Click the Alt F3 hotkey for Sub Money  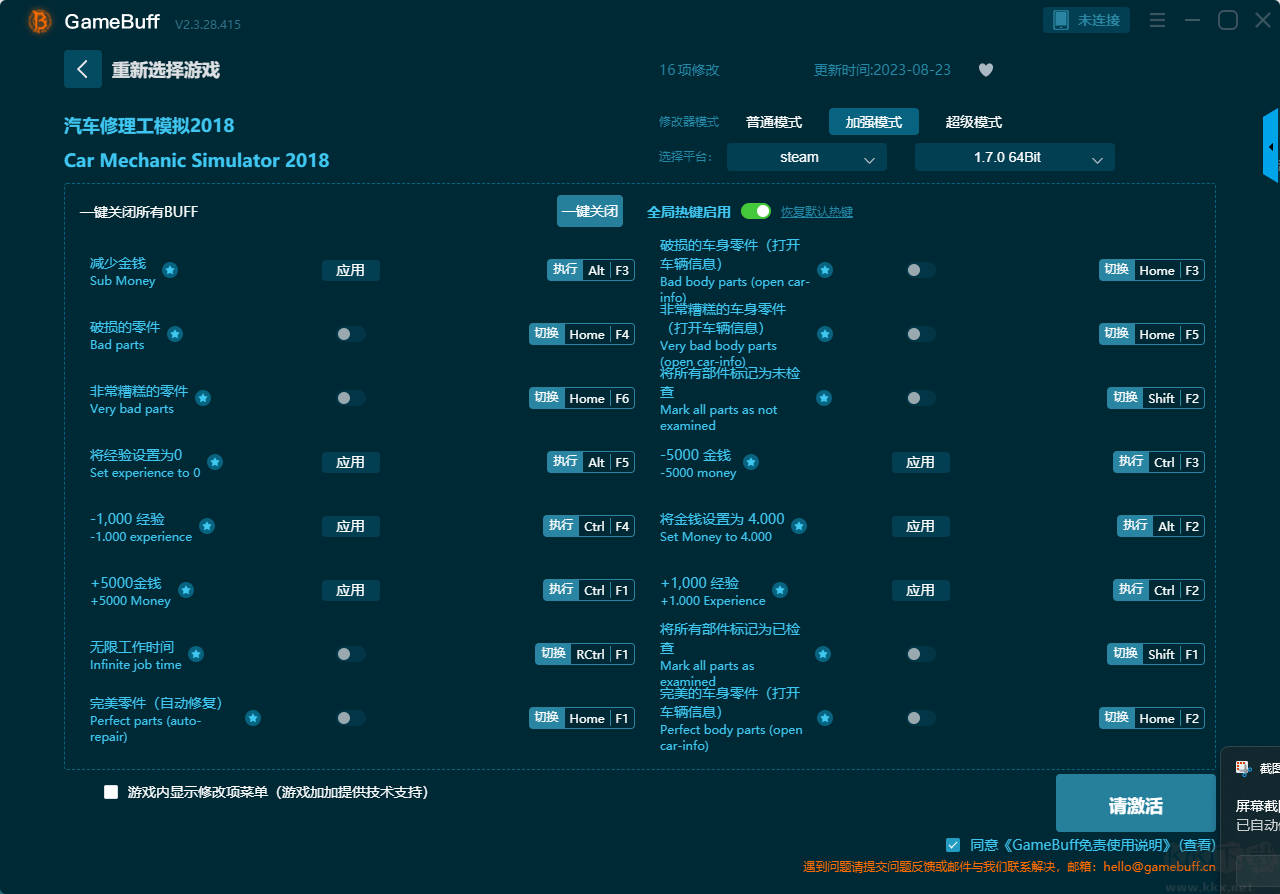[591, 270]
